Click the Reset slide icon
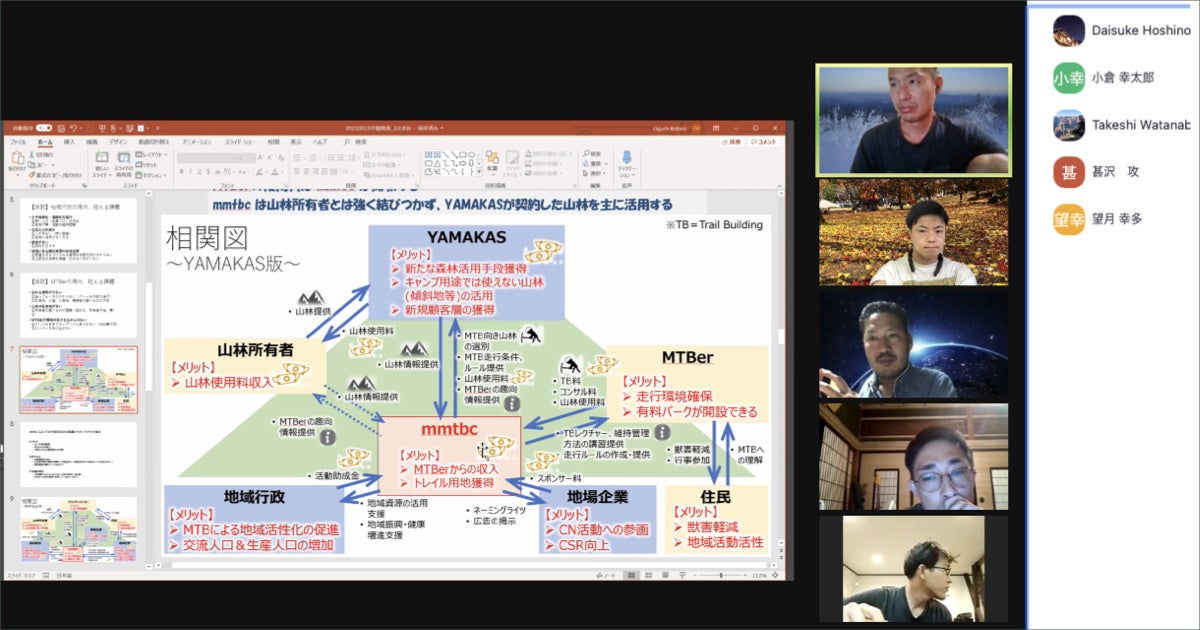 pos(139,164)
